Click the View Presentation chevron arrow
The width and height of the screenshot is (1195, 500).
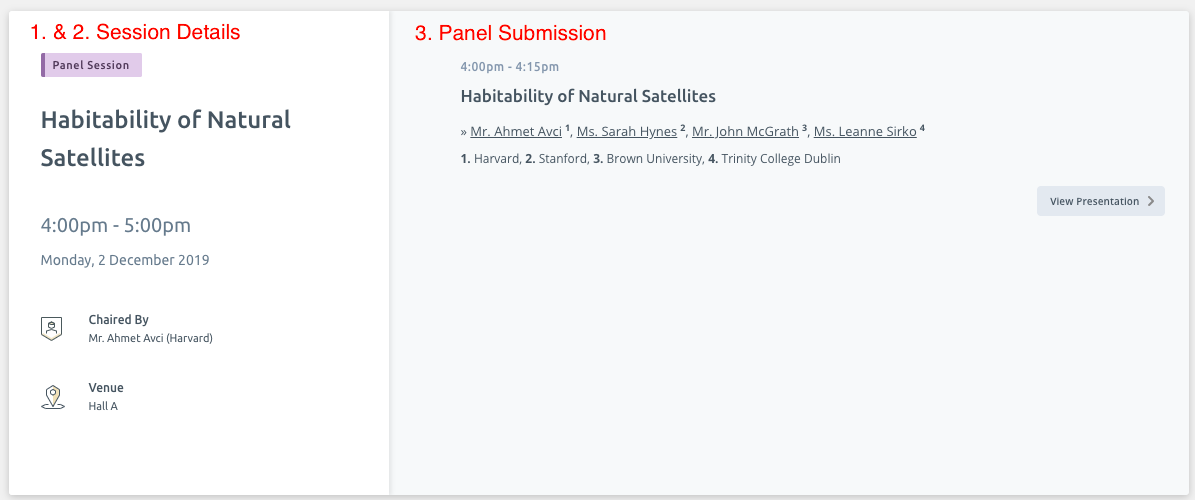pyautogui.click(x=1151, y=201)
